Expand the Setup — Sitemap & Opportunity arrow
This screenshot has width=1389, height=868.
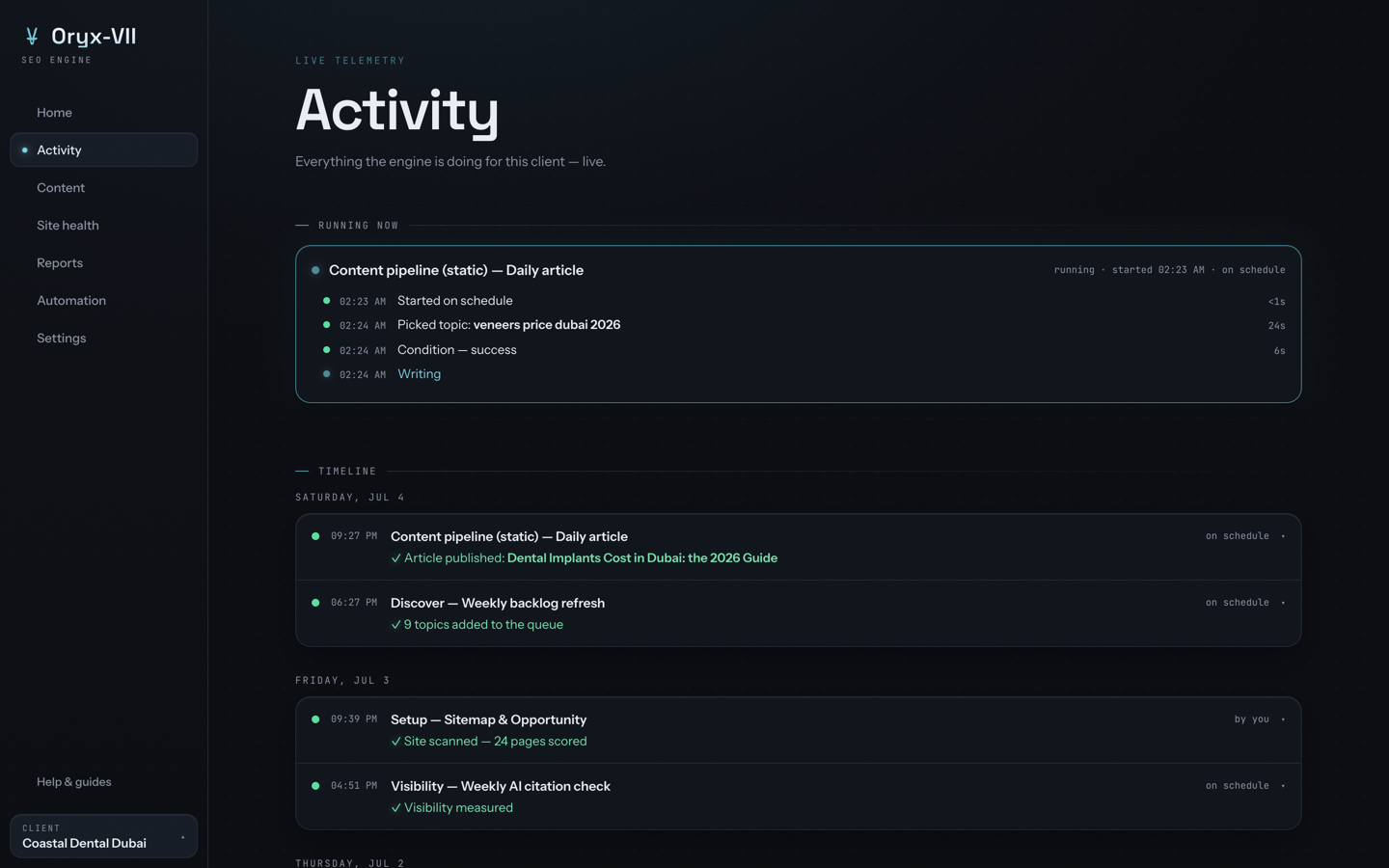pyautogui.click(x=1283, y=719)
